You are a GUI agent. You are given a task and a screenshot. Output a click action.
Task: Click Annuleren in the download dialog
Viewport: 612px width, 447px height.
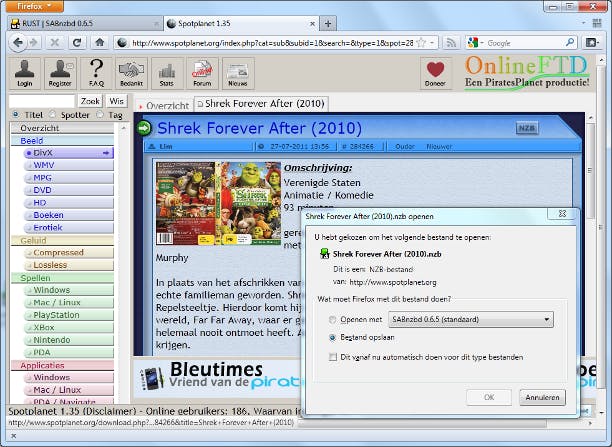pos(542,397)
